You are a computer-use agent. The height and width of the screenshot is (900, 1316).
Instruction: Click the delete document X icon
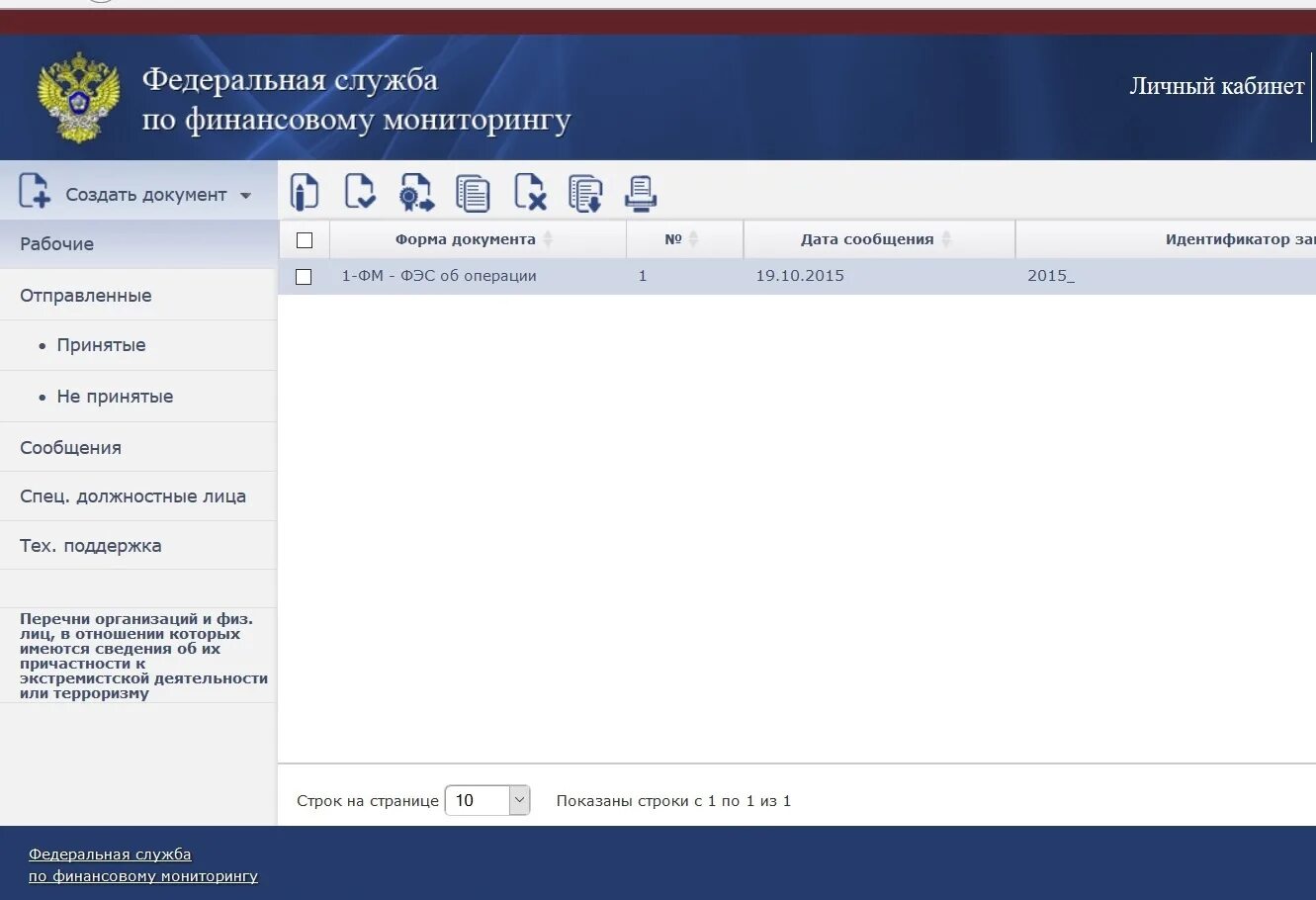[x=530, y=192]
